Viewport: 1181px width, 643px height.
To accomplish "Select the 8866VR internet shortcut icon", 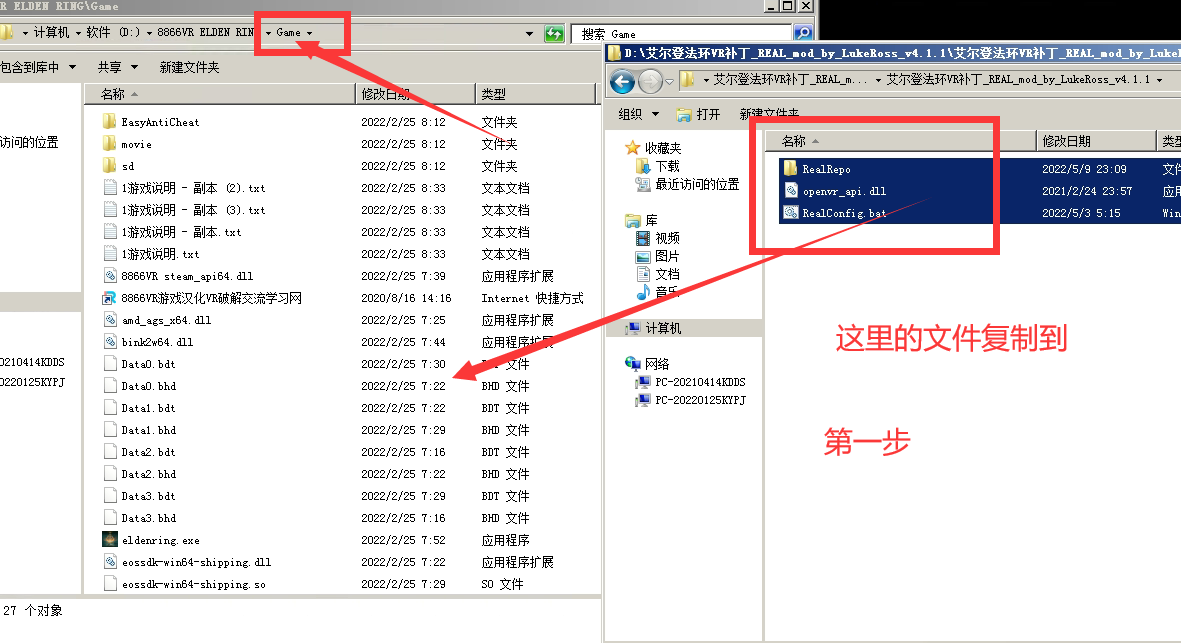I will click(110, 298).
